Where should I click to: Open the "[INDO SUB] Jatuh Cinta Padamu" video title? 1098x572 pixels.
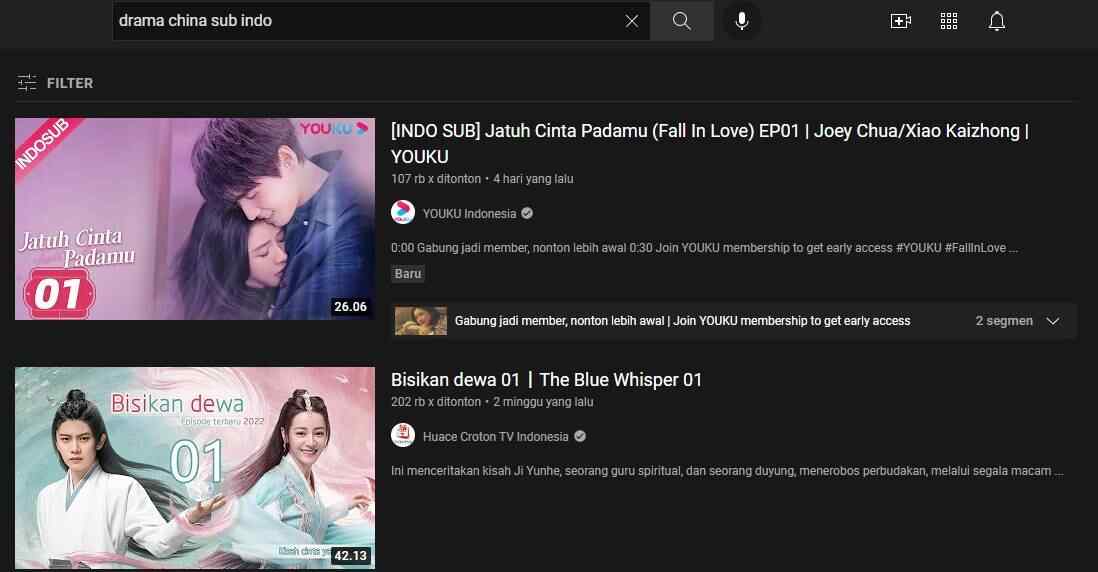click(x=709, y=144)
